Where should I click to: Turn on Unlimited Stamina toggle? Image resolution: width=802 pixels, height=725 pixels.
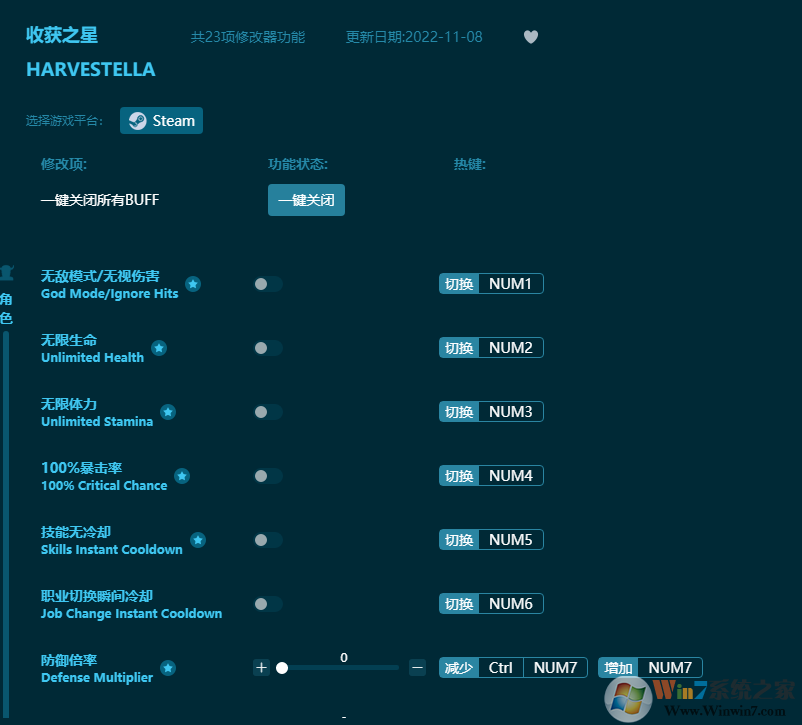(268, 412)
